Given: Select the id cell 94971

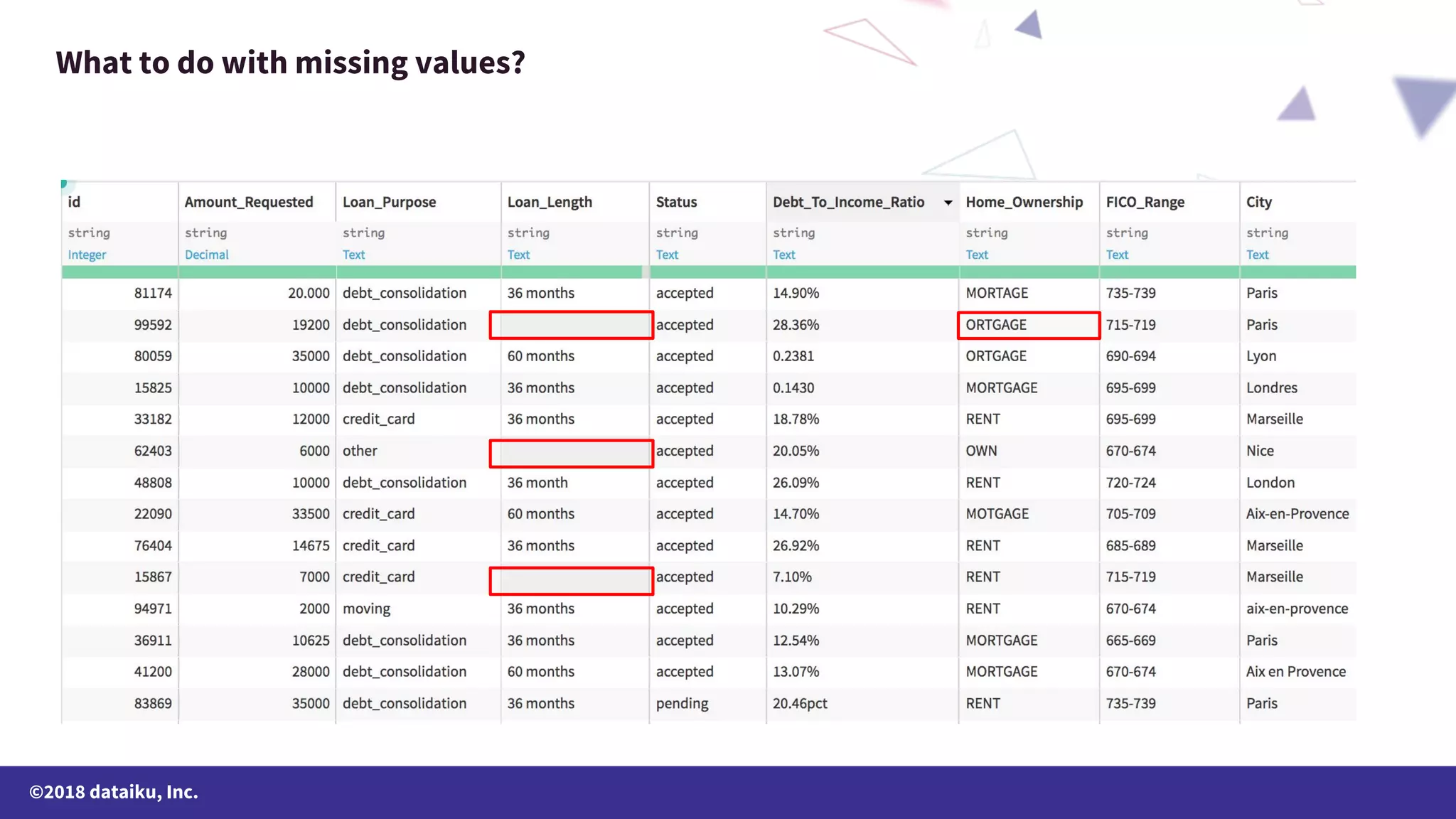Looking at the screenshot, I should [153, 609].
